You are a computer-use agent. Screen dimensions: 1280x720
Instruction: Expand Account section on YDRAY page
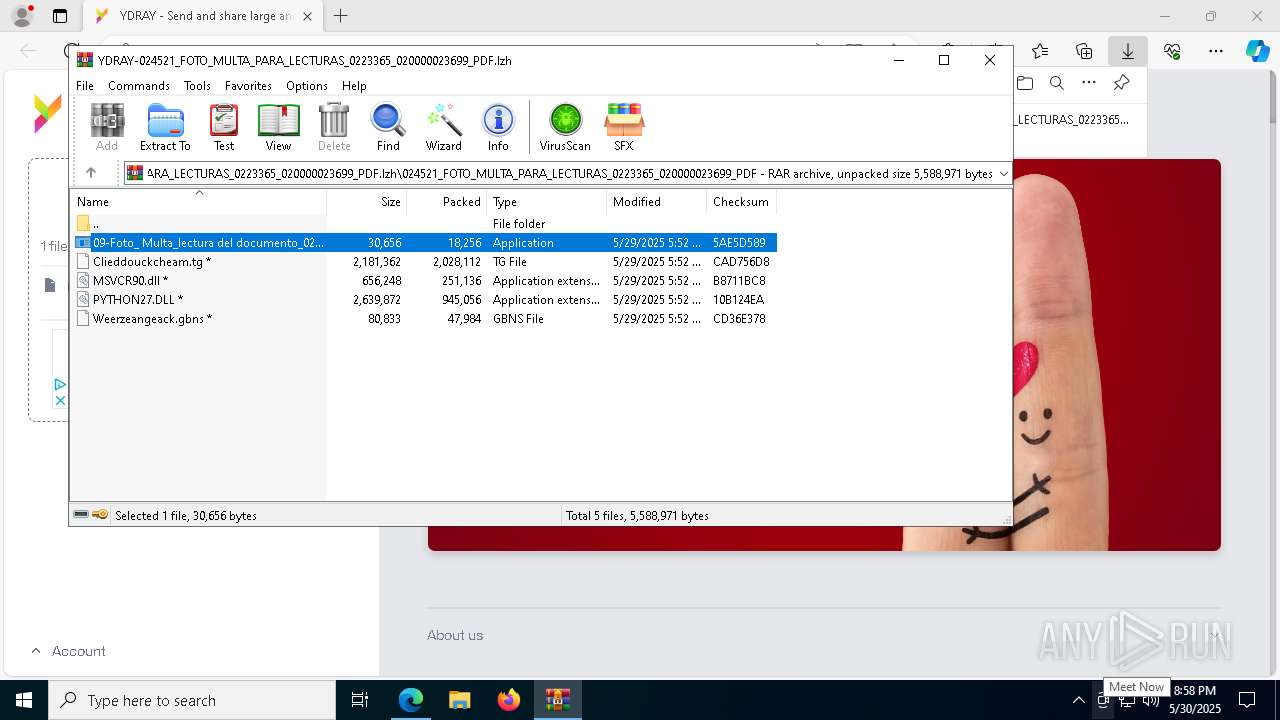click(68, 651)
